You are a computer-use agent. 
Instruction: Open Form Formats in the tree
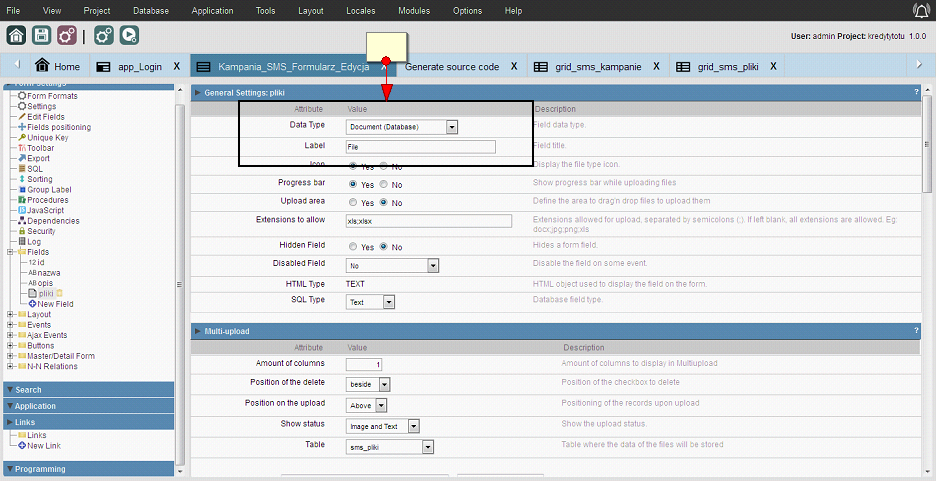[52, 96]
